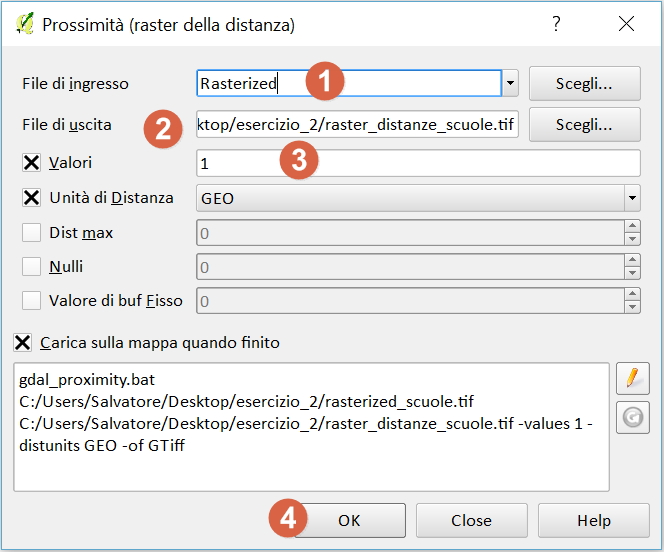This screenshot has width=664, height=552.
Task: Decrease the Nulli value with down arrow
Action: click(632, 273)
